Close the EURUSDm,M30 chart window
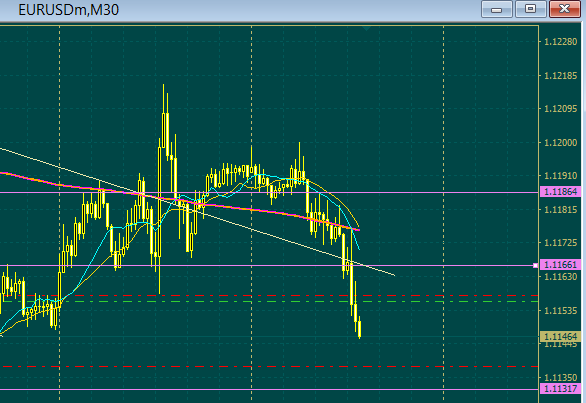586x403 pixels. (565, 9)
